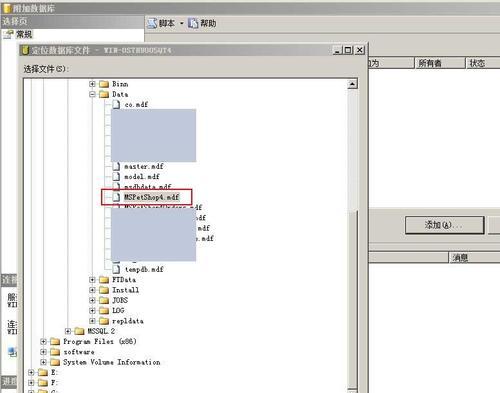
Task: Select the repldata folder
Action: [128, 321]
